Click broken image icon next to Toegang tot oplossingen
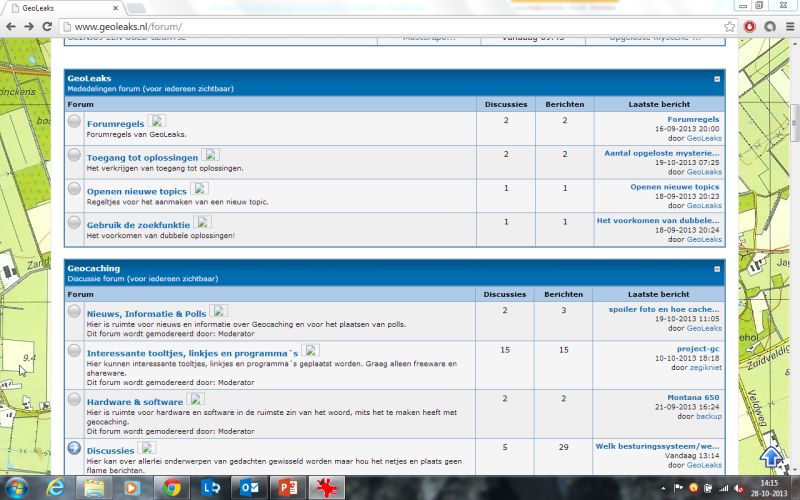This screenshot has height=500, width=800. tap(210, 155)
